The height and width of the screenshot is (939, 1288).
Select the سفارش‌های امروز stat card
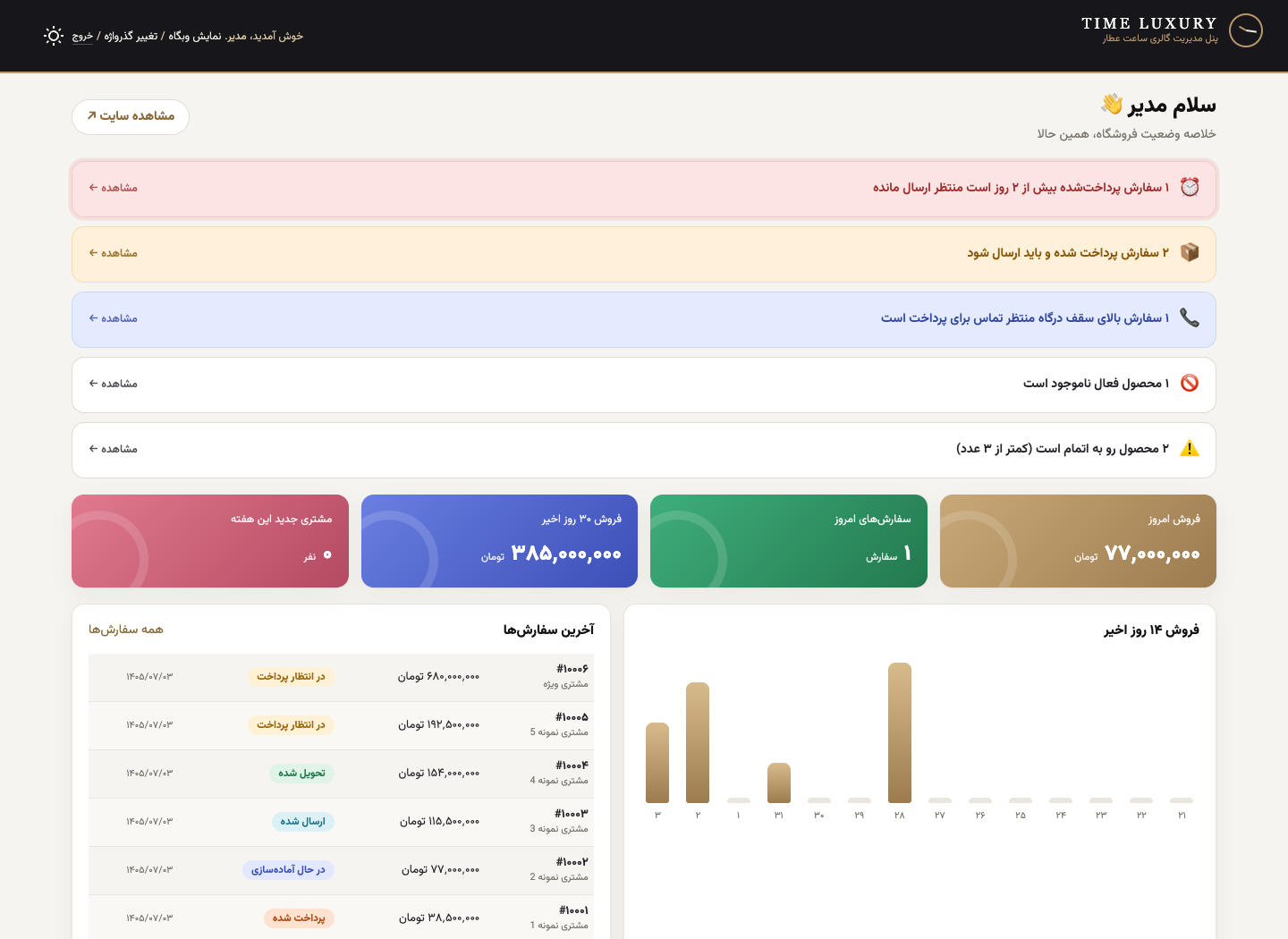coord(789,541)
